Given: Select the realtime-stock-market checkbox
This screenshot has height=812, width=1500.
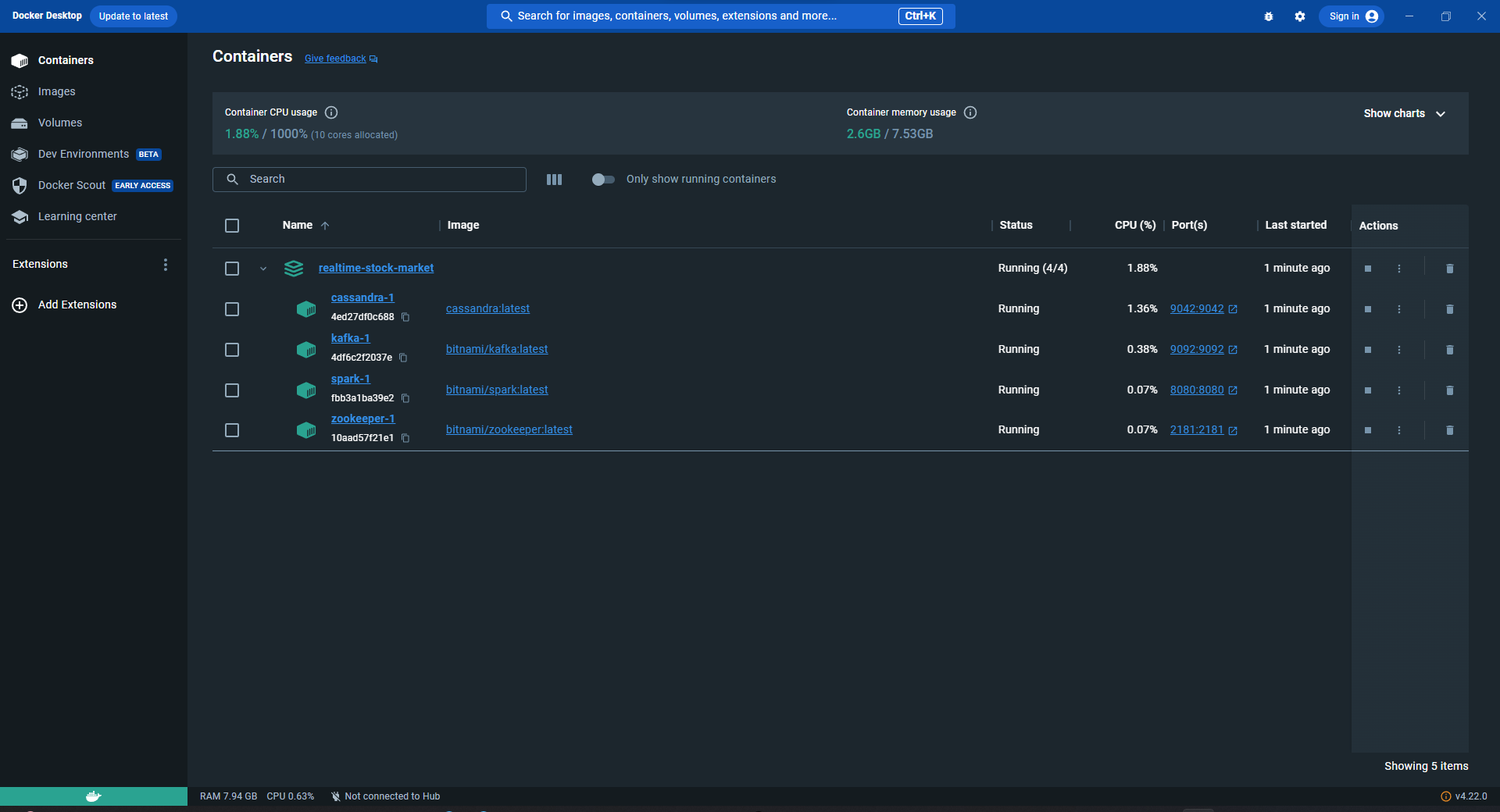Looking at the screenshot, I should coord(232,269).
